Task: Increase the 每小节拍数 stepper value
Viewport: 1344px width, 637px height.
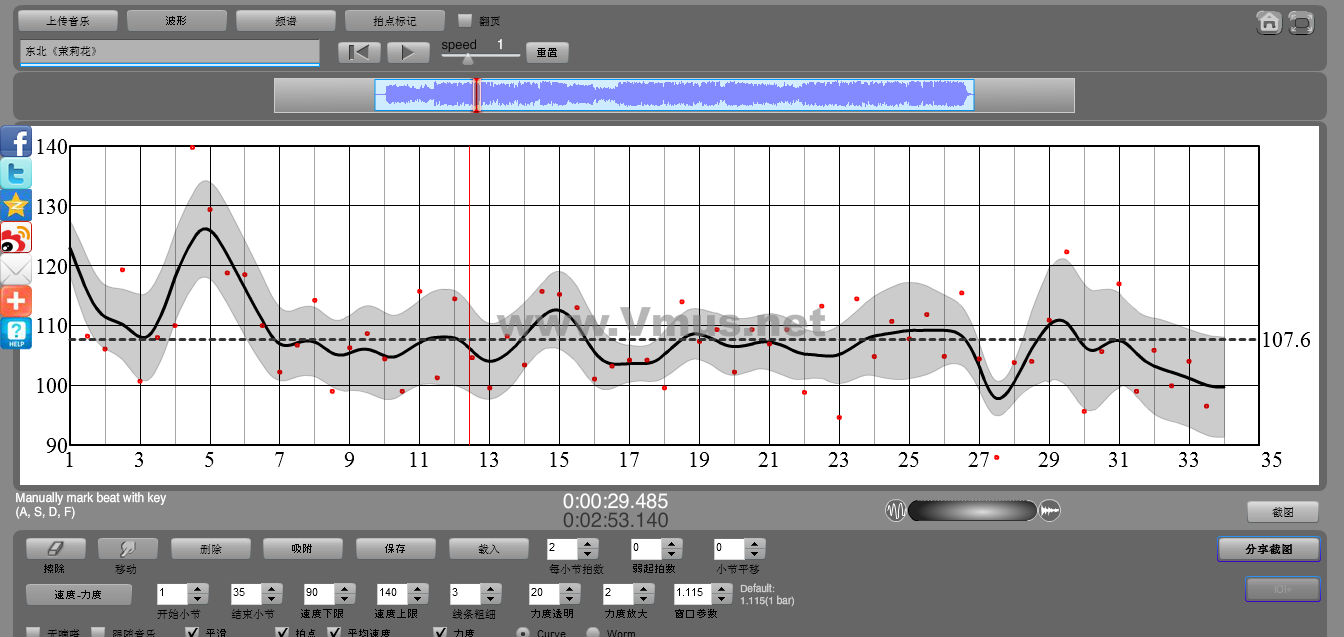Action: click(x=588, y=544)
